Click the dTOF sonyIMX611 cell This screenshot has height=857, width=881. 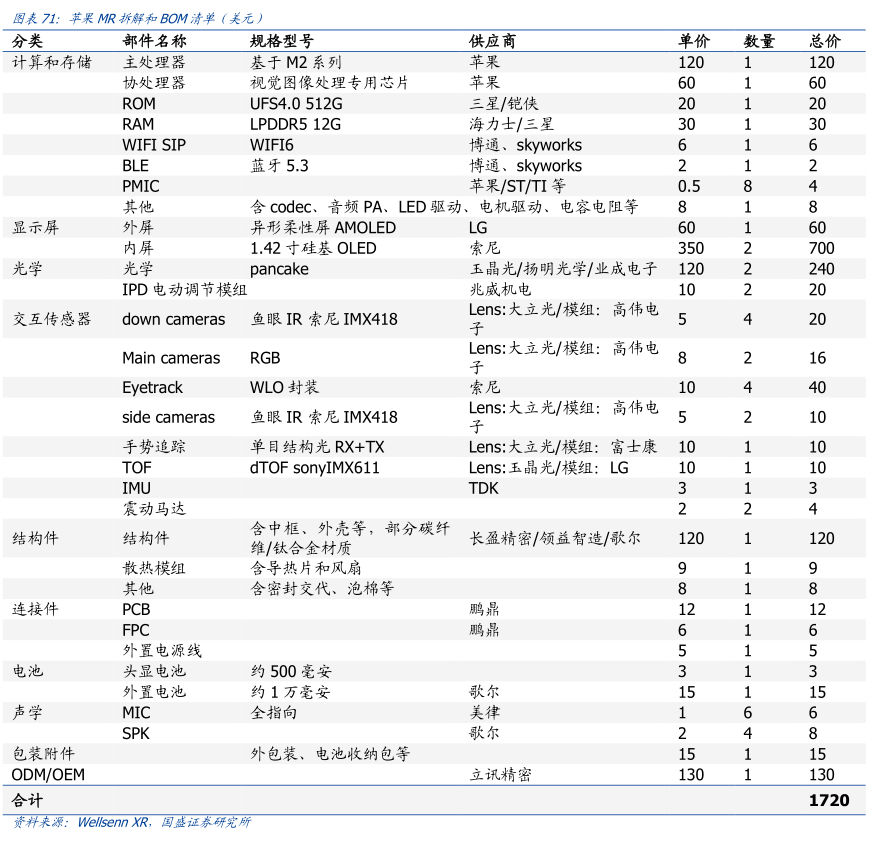point(315,468)
